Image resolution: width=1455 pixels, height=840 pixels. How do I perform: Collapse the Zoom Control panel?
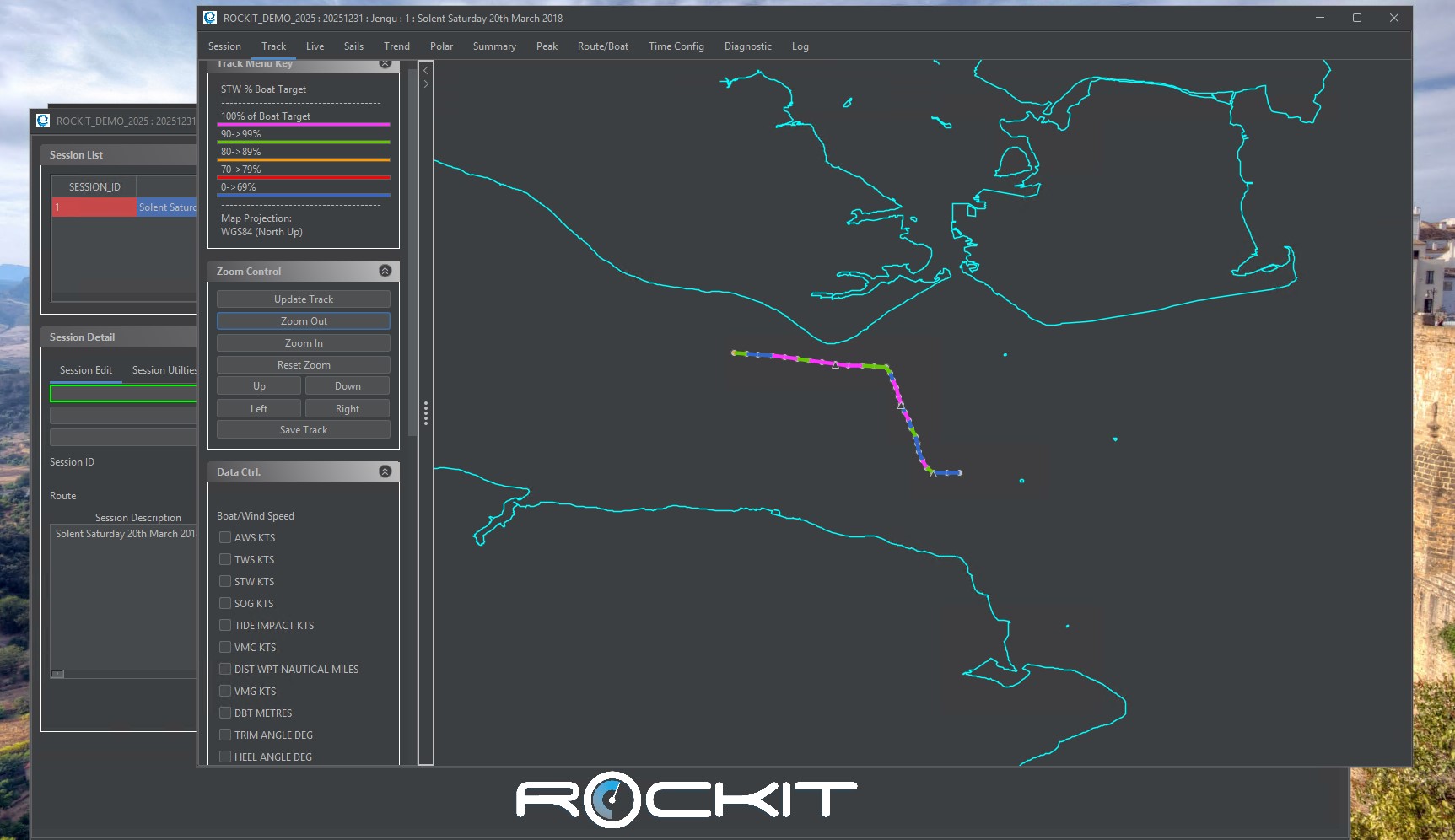click(x=385, y=271)
